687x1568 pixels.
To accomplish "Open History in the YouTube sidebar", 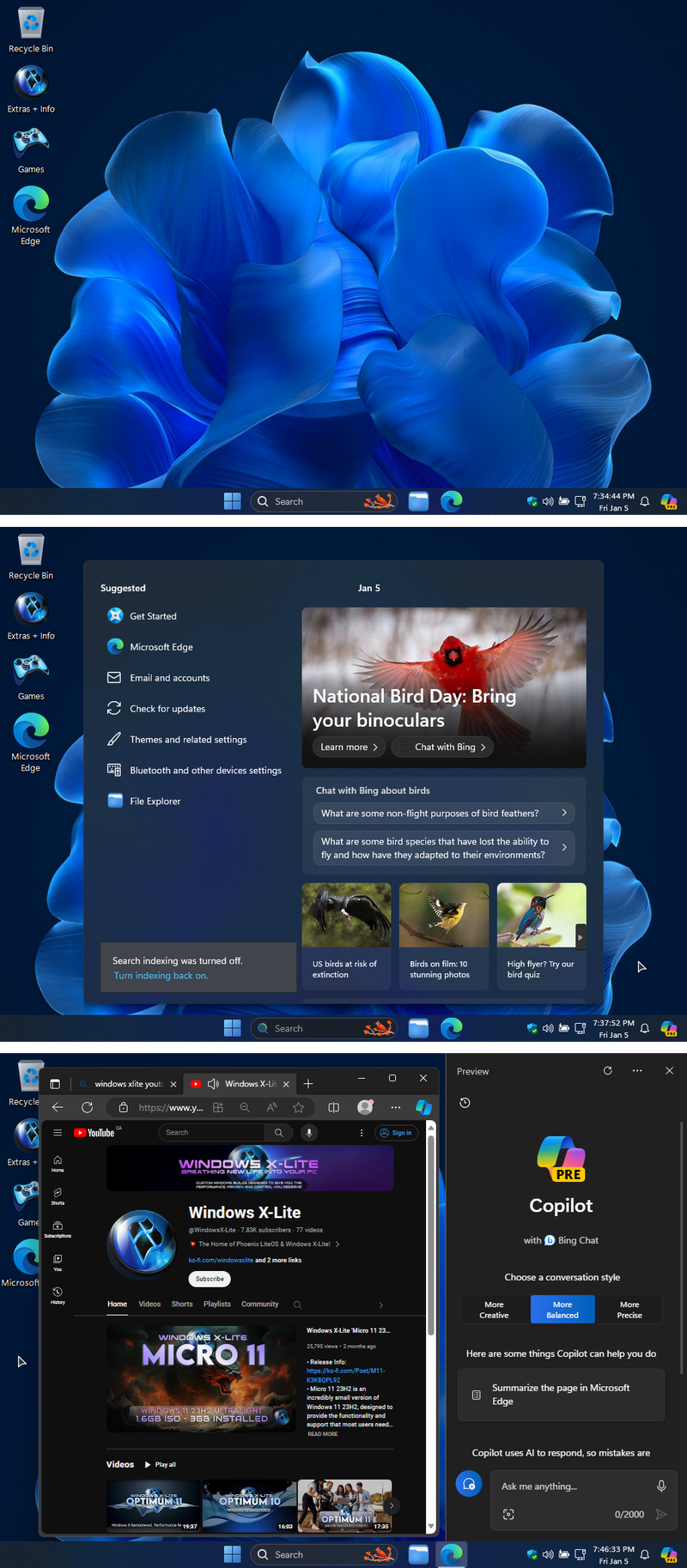I will (58, 1294).
